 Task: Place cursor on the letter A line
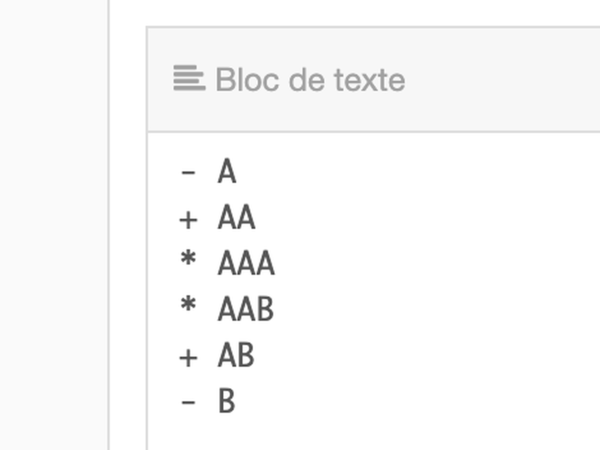227,172
